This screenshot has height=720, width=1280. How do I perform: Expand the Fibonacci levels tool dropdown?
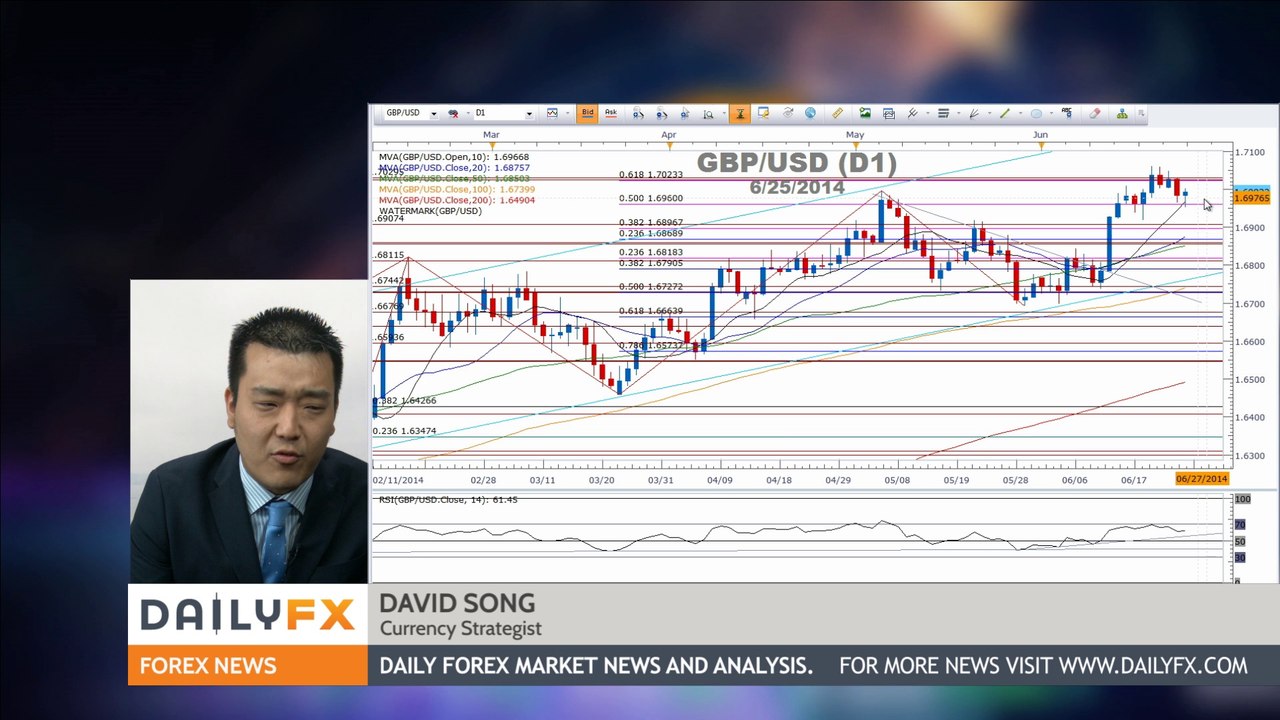(x=957, y=113)
